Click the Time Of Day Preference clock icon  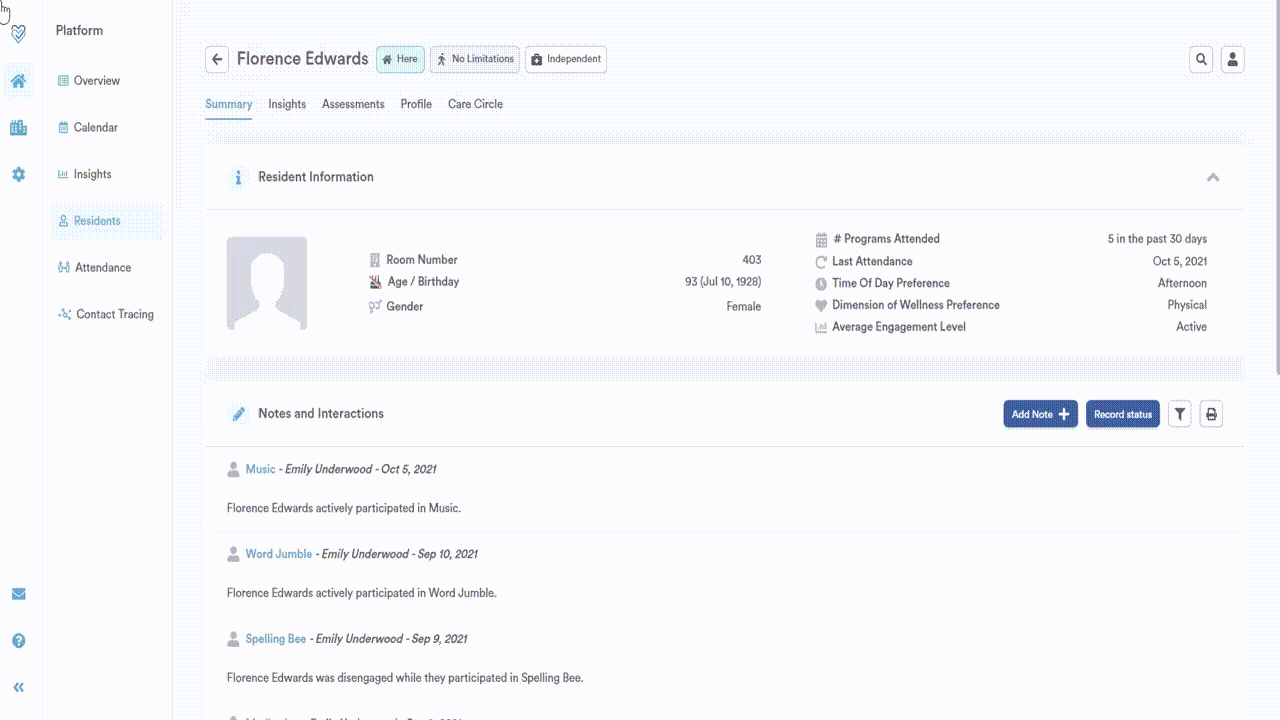[821, 284]
